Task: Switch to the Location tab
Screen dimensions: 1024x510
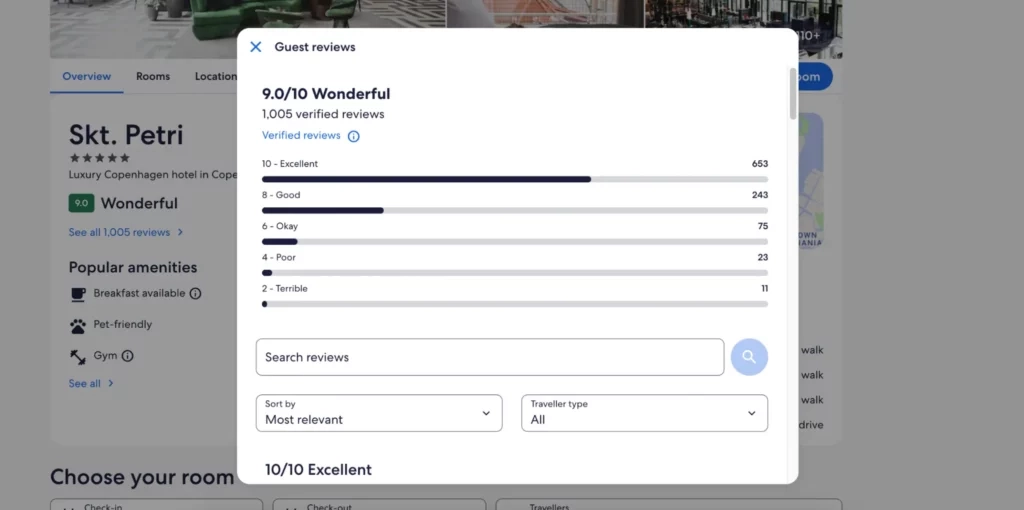Action: 216,76
